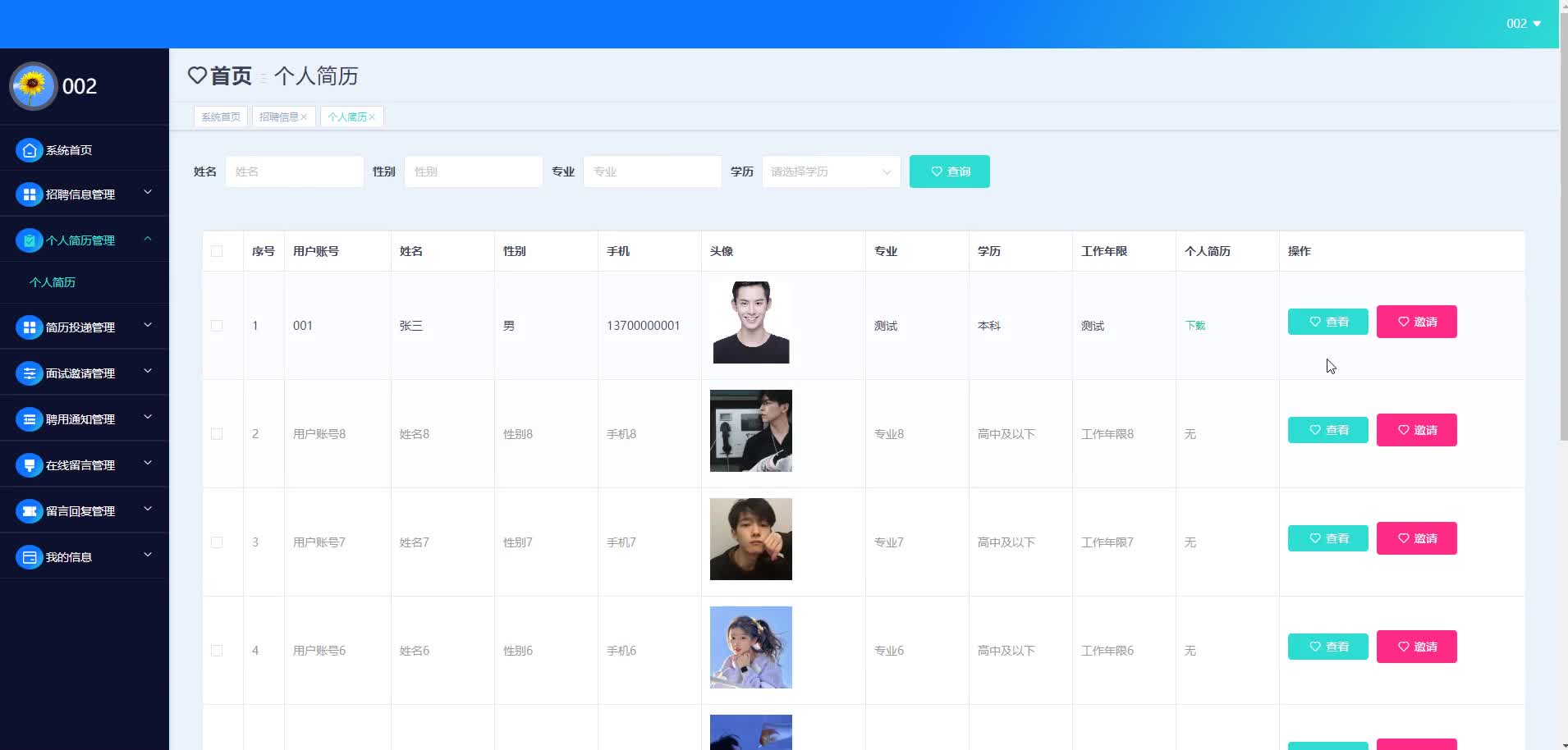Click the 专业7 cell
The image size is (1568, 750).
pyautogui.click(x=889, y=542)
